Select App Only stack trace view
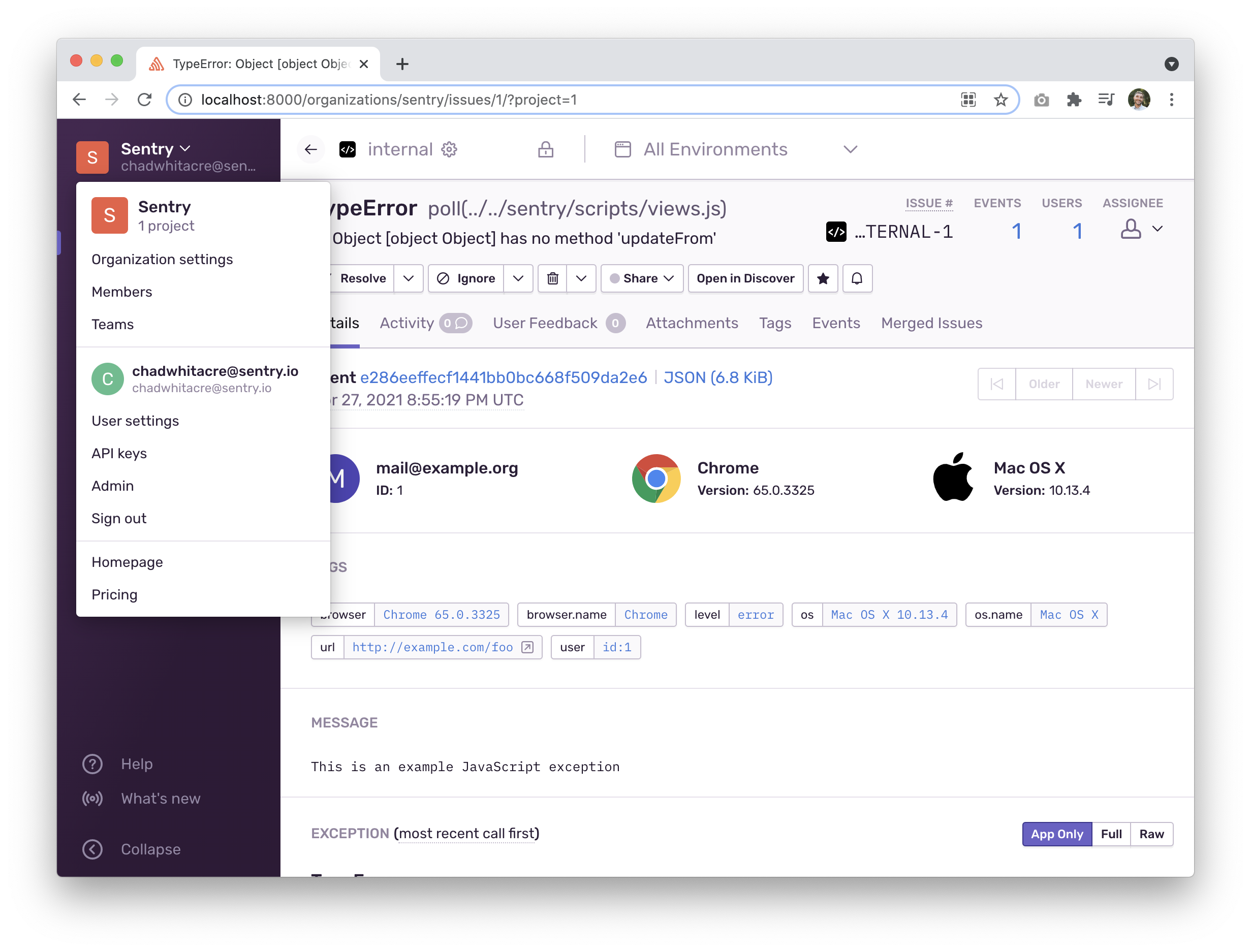Image resolution: width=1251 pixels, height=952 pixels. [1056, 834]
